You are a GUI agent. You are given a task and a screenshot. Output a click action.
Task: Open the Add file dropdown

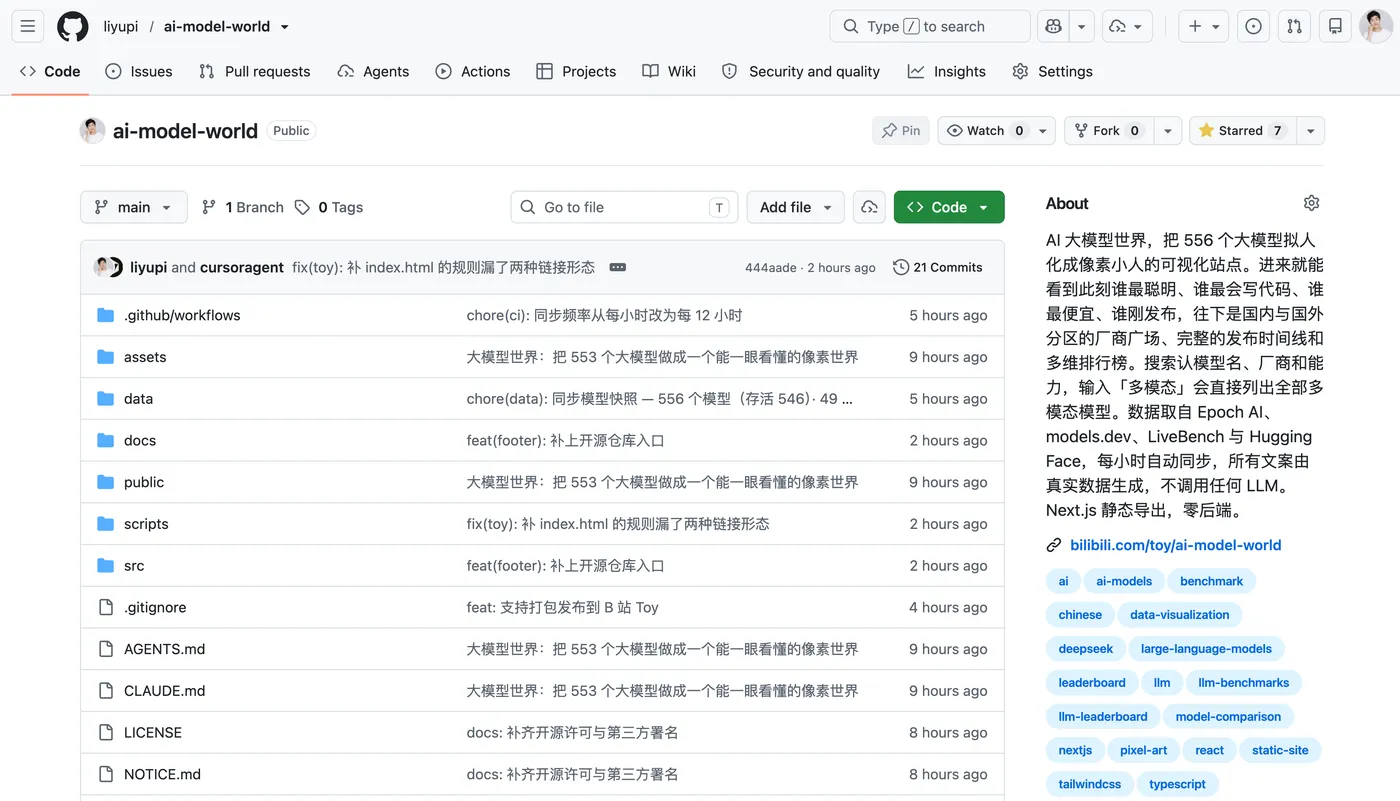[795, 207]
